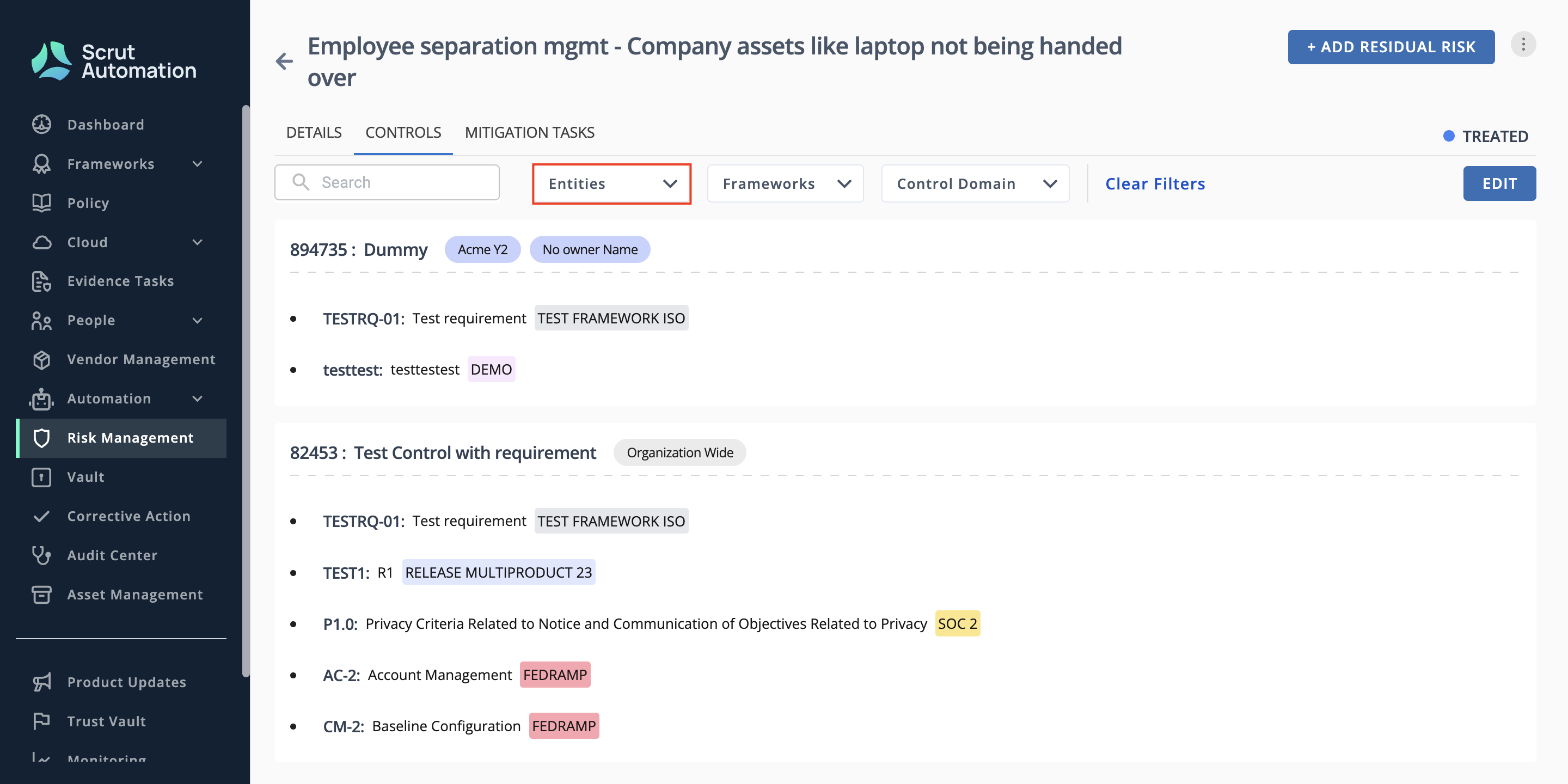Click the SOC 2 framework label
The height and width of the screenshot is (784, 1568).
click(957, 623)
